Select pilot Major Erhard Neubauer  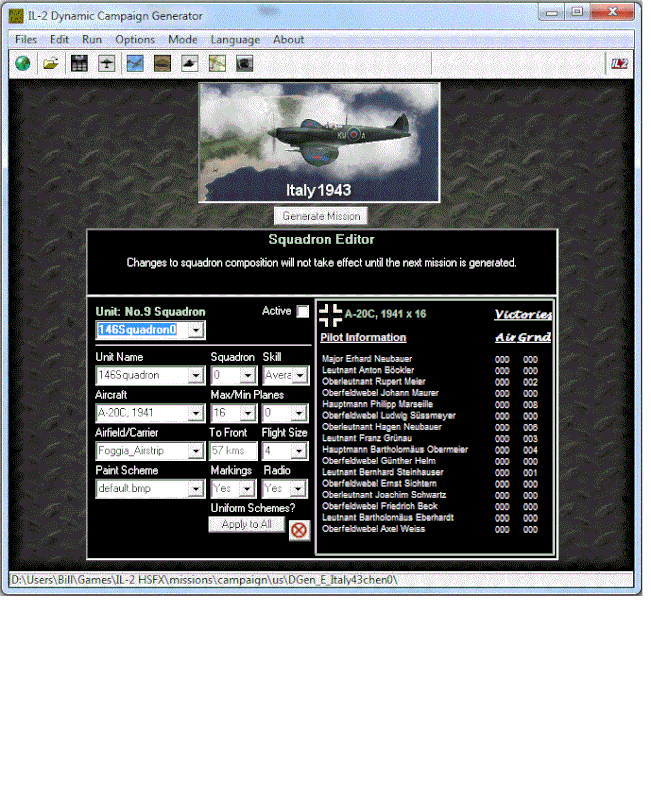coord(367,359)
